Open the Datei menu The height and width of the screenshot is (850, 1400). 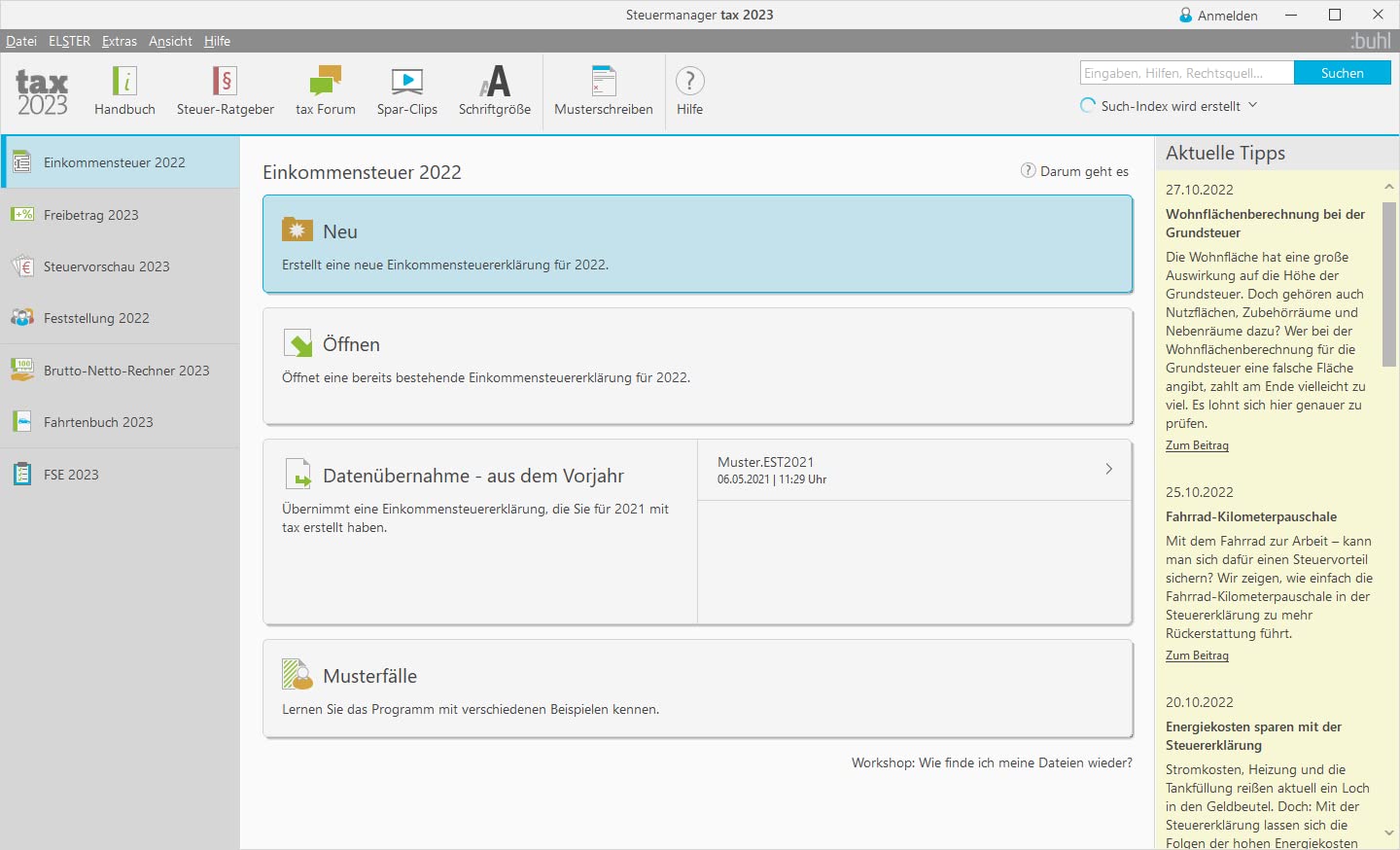(21, 41)
